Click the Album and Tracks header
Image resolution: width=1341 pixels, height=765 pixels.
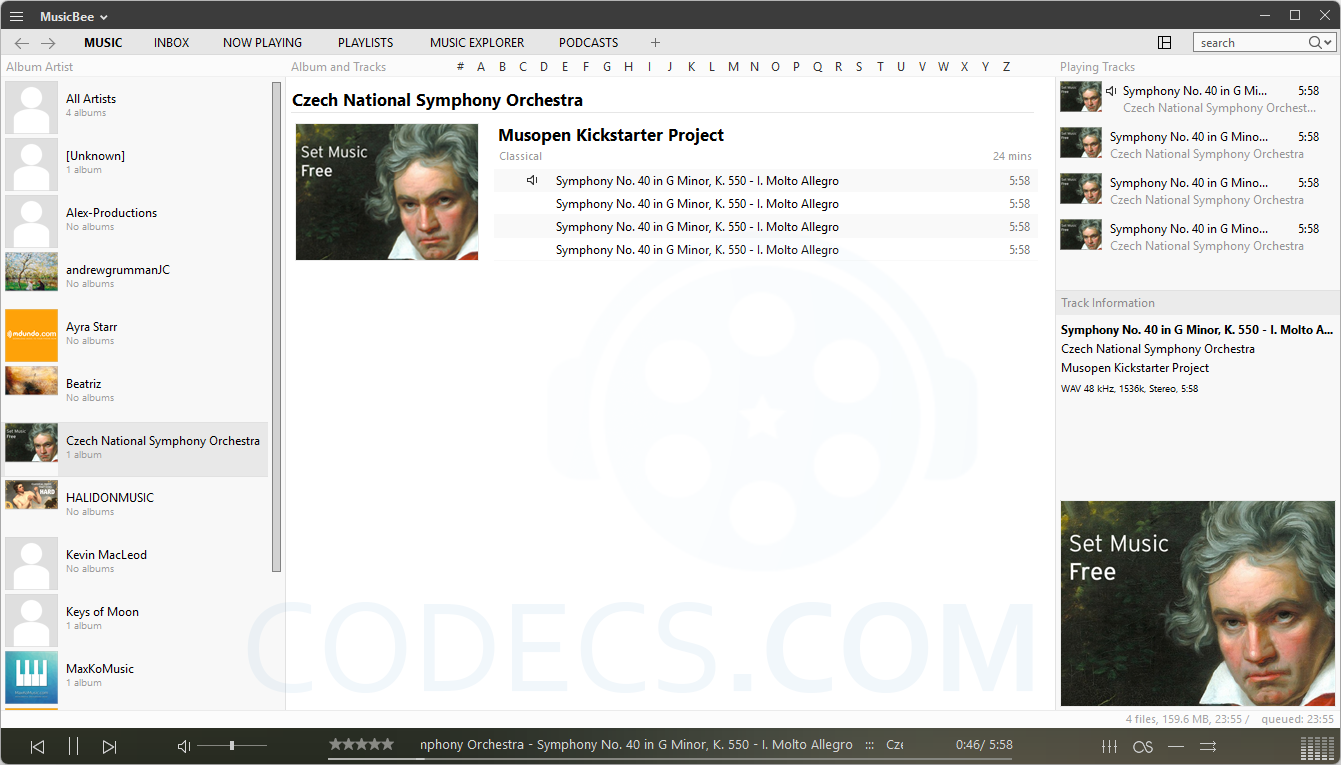tap(338, 67)
